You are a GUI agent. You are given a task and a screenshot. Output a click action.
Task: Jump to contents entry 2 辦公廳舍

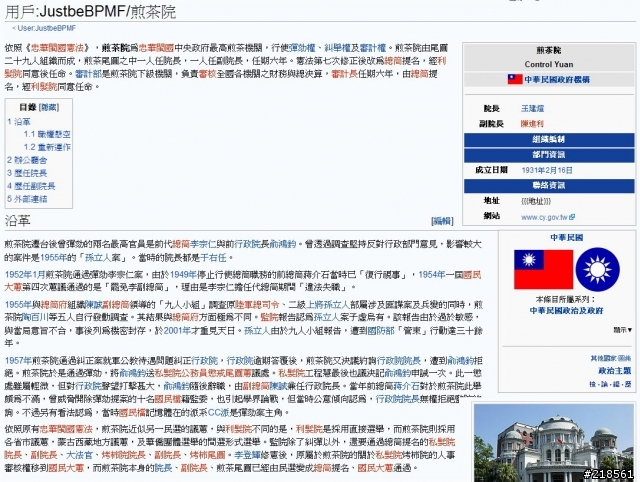click(27, 160)
